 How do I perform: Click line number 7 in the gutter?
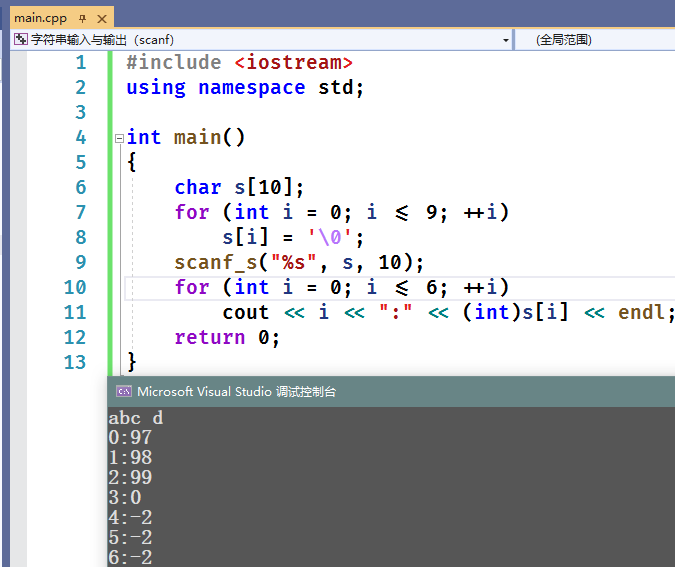pos(81,212)
